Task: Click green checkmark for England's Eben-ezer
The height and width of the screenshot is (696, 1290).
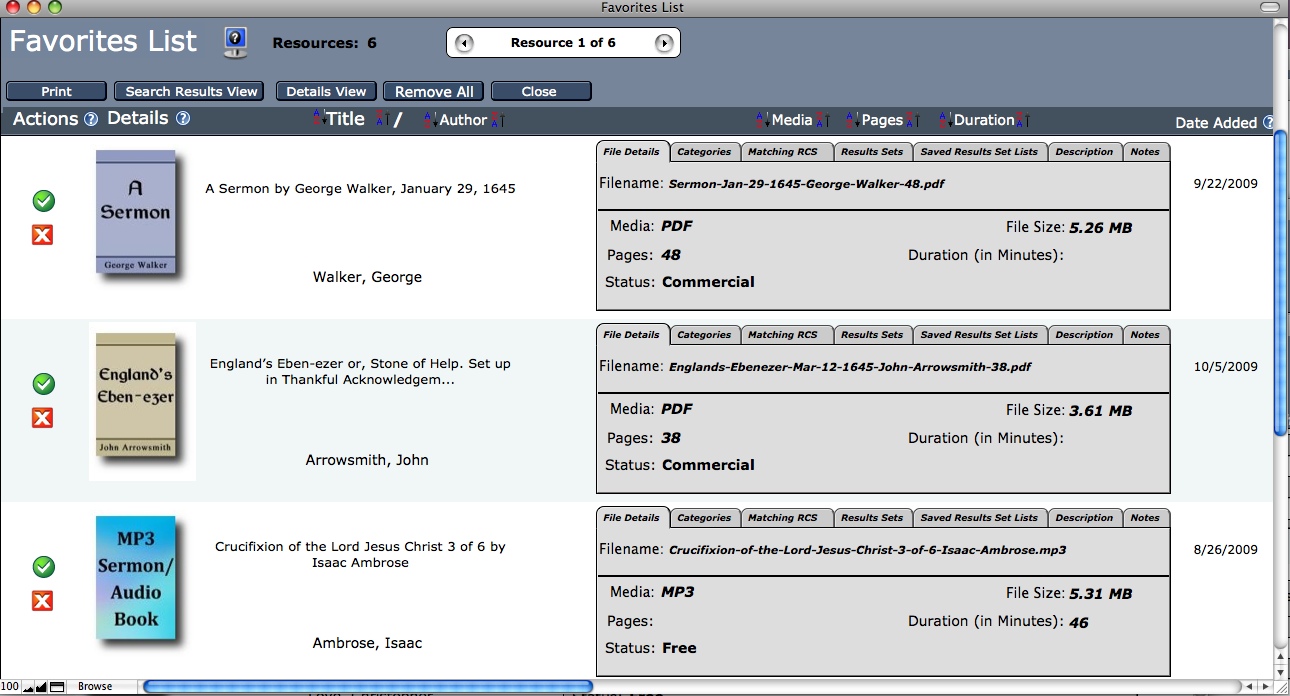Action: (x=43, y=384)
